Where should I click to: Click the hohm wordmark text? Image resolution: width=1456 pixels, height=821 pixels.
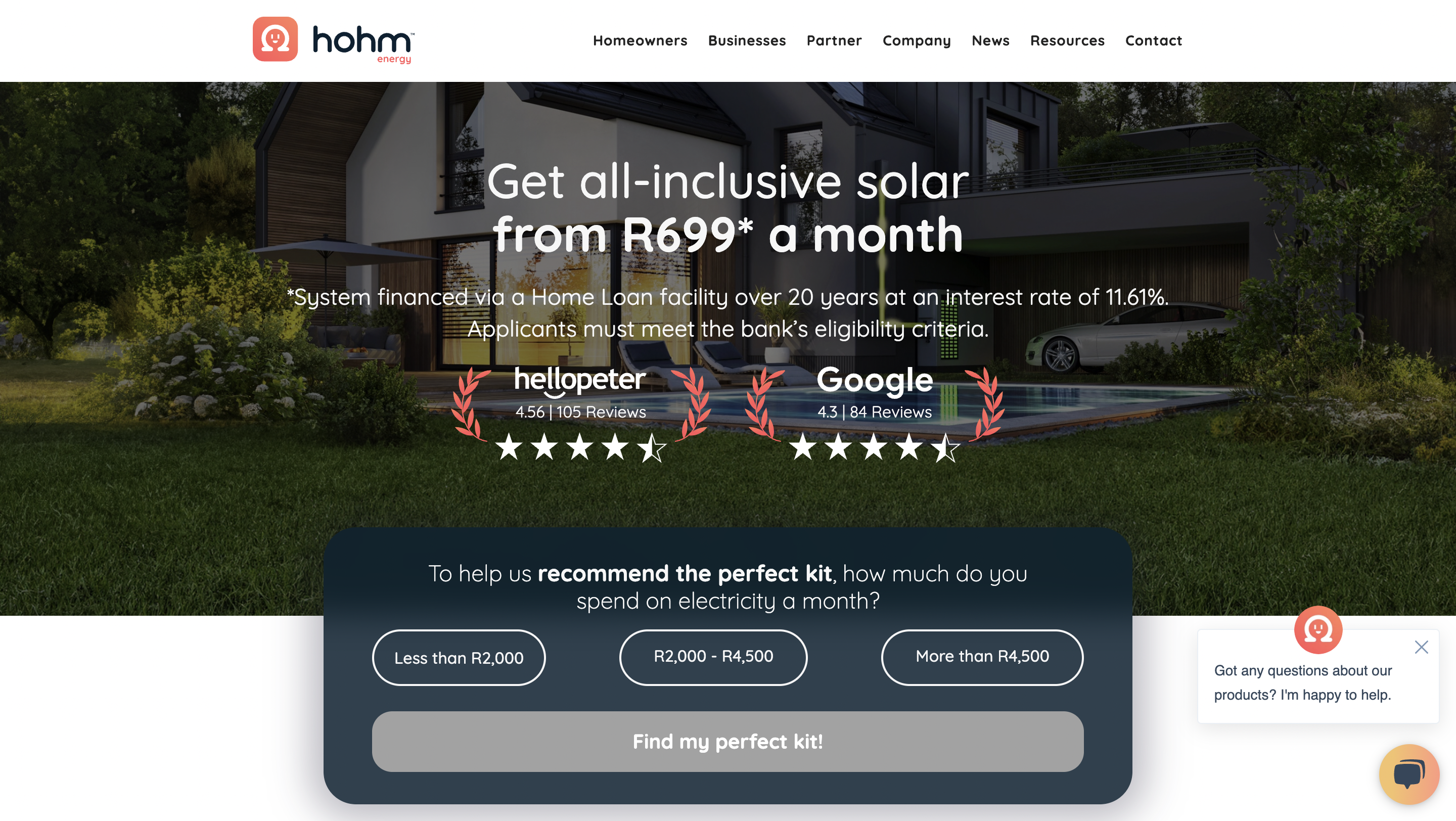click(362, 42)
